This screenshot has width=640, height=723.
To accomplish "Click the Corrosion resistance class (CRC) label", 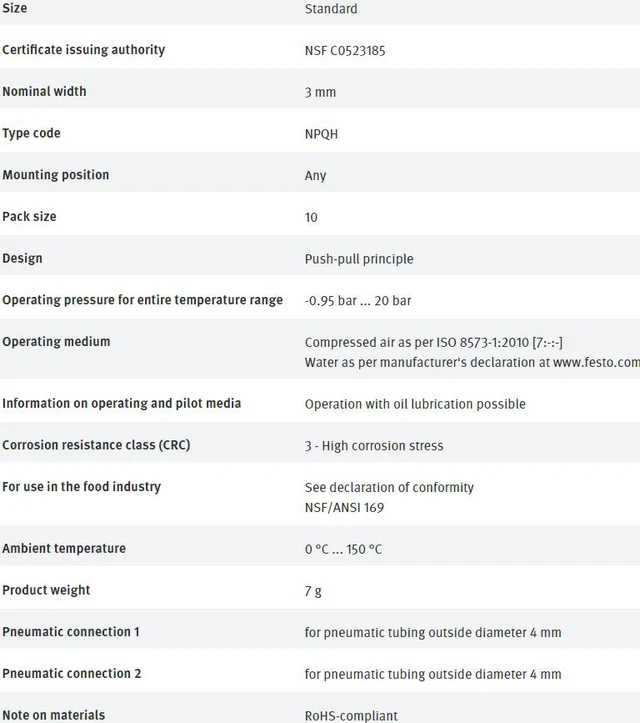I will click(x=96, y=445).
